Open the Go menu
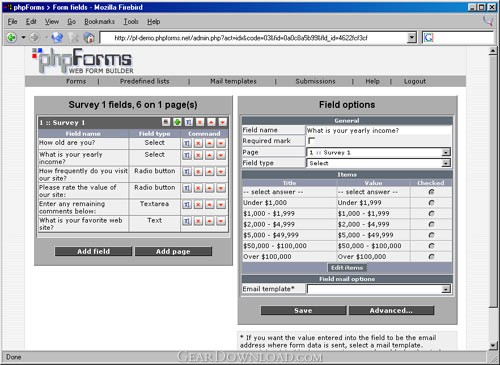This screenshot has height=365, width=500. coord(72,22)
